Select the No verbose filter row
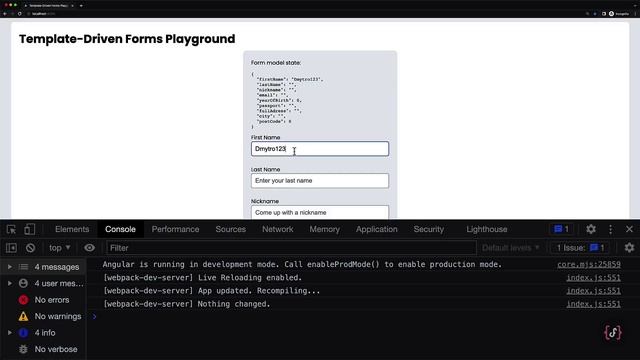This screenshot has height=360, width=640. 43,349
